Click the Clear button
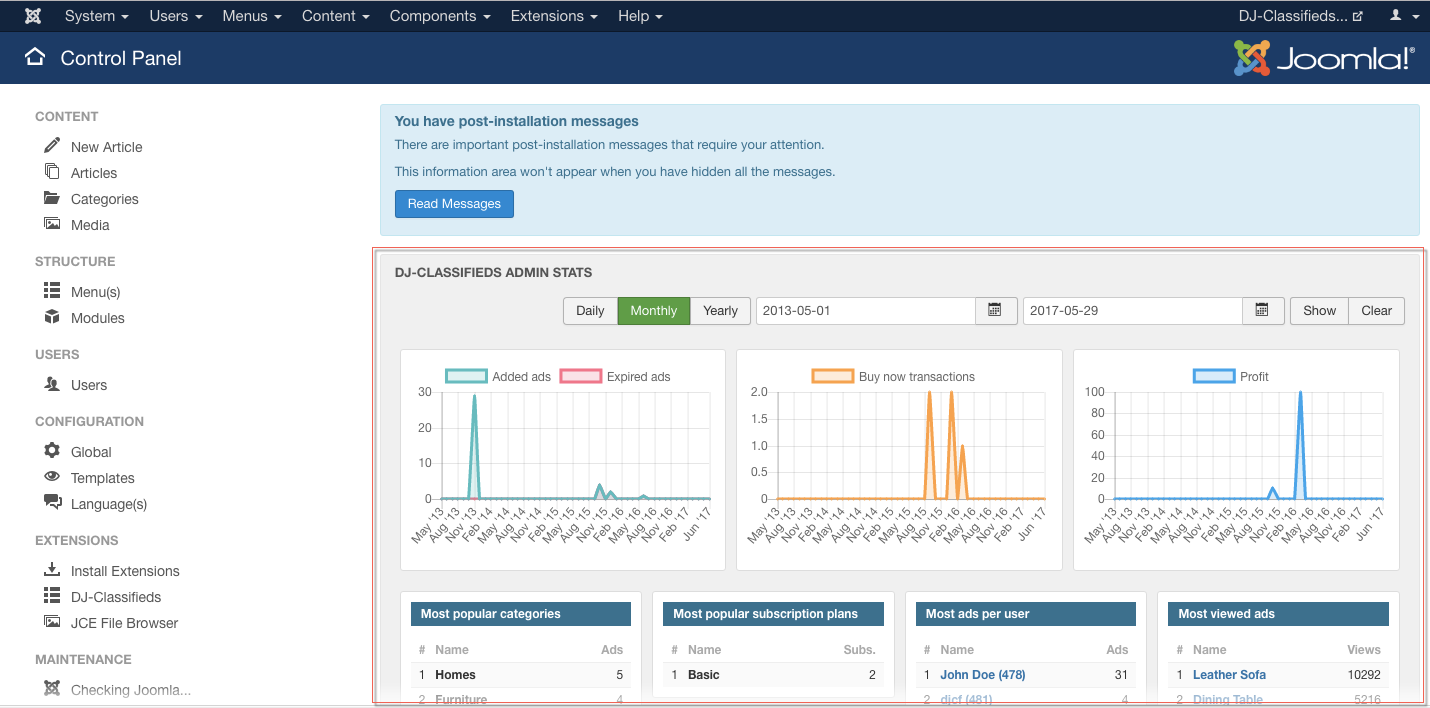This screenshot has width=1430, height=708. (1376, 311)
